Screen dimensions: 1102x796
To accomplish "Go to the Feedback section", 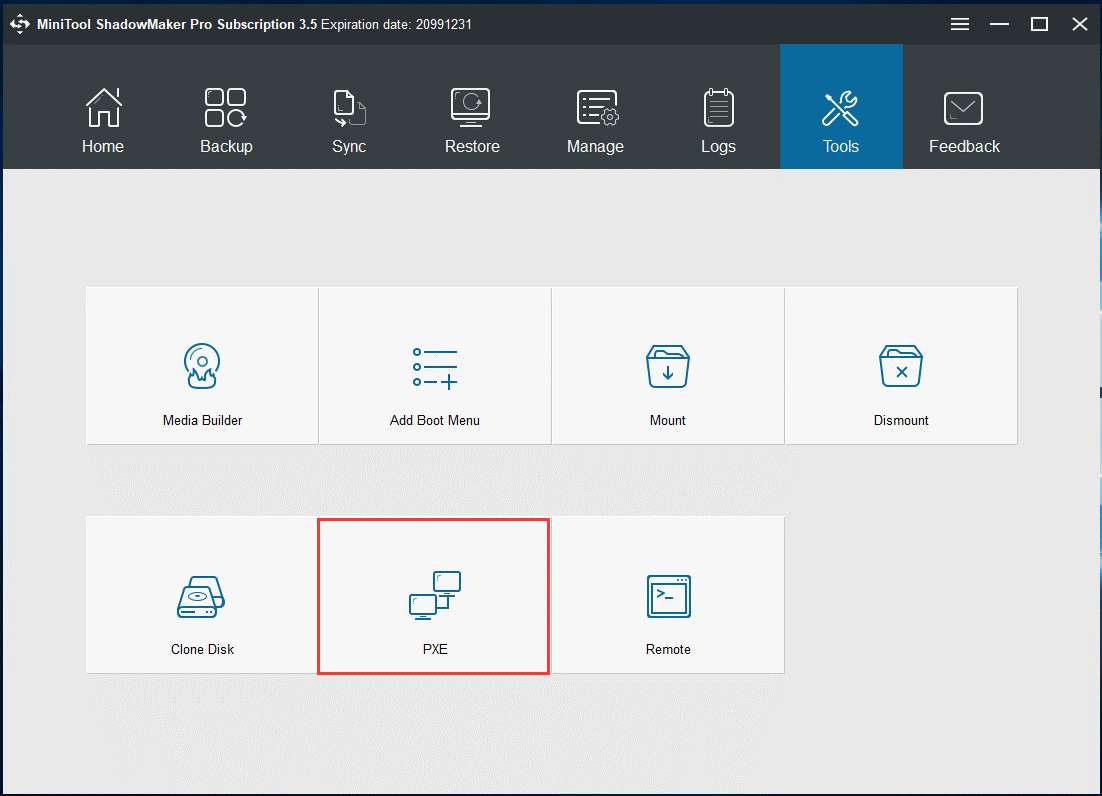I will 963,118.
